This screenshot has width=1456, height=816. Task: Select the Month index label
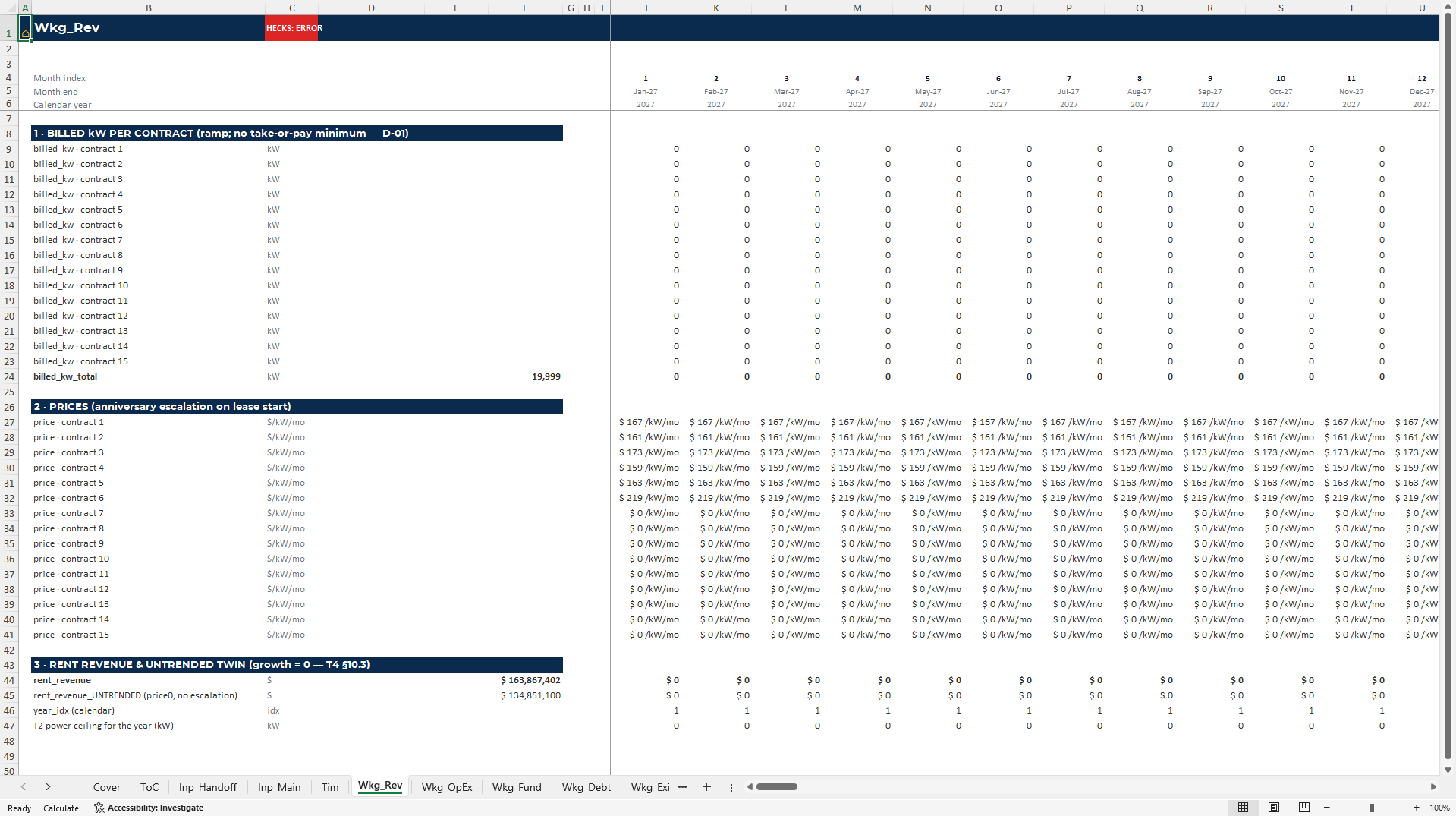tap(59, 78)
